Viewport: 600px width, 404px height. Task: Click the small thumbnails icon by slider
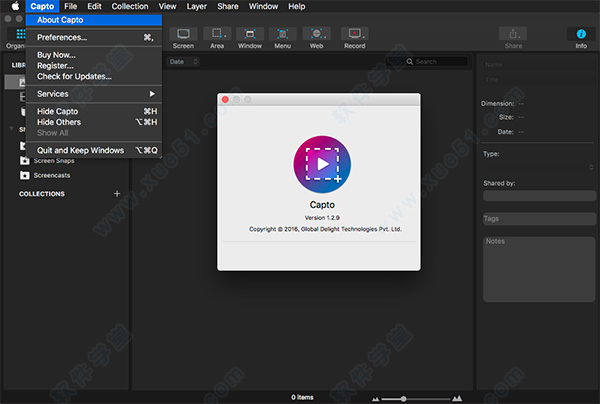(375, 399)
